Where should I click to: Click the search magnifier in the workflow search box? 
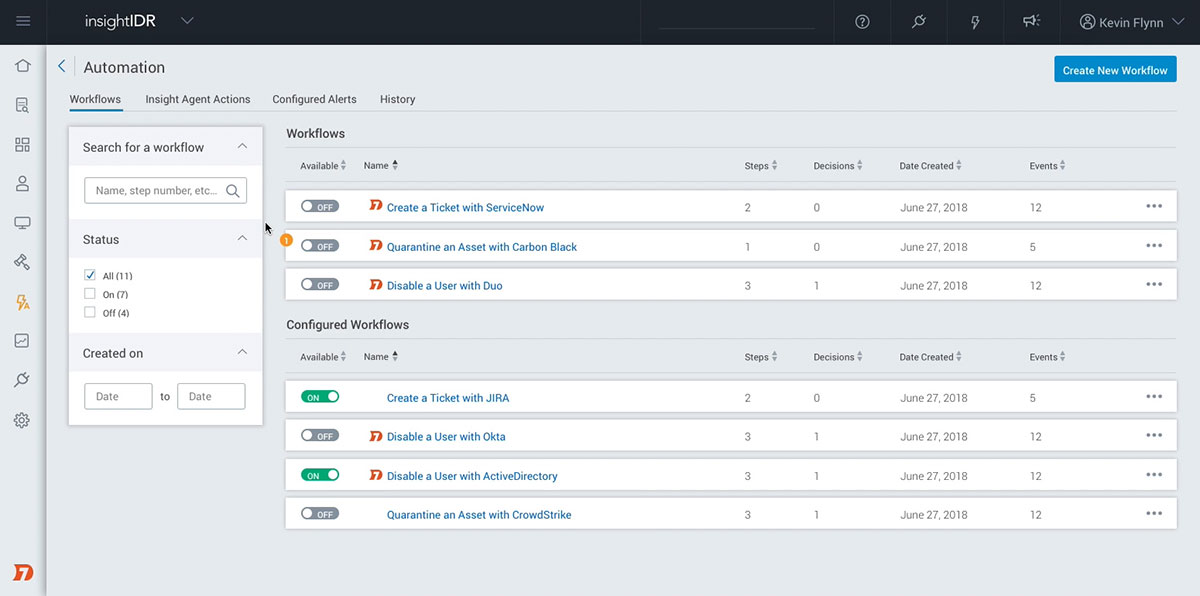233,190
